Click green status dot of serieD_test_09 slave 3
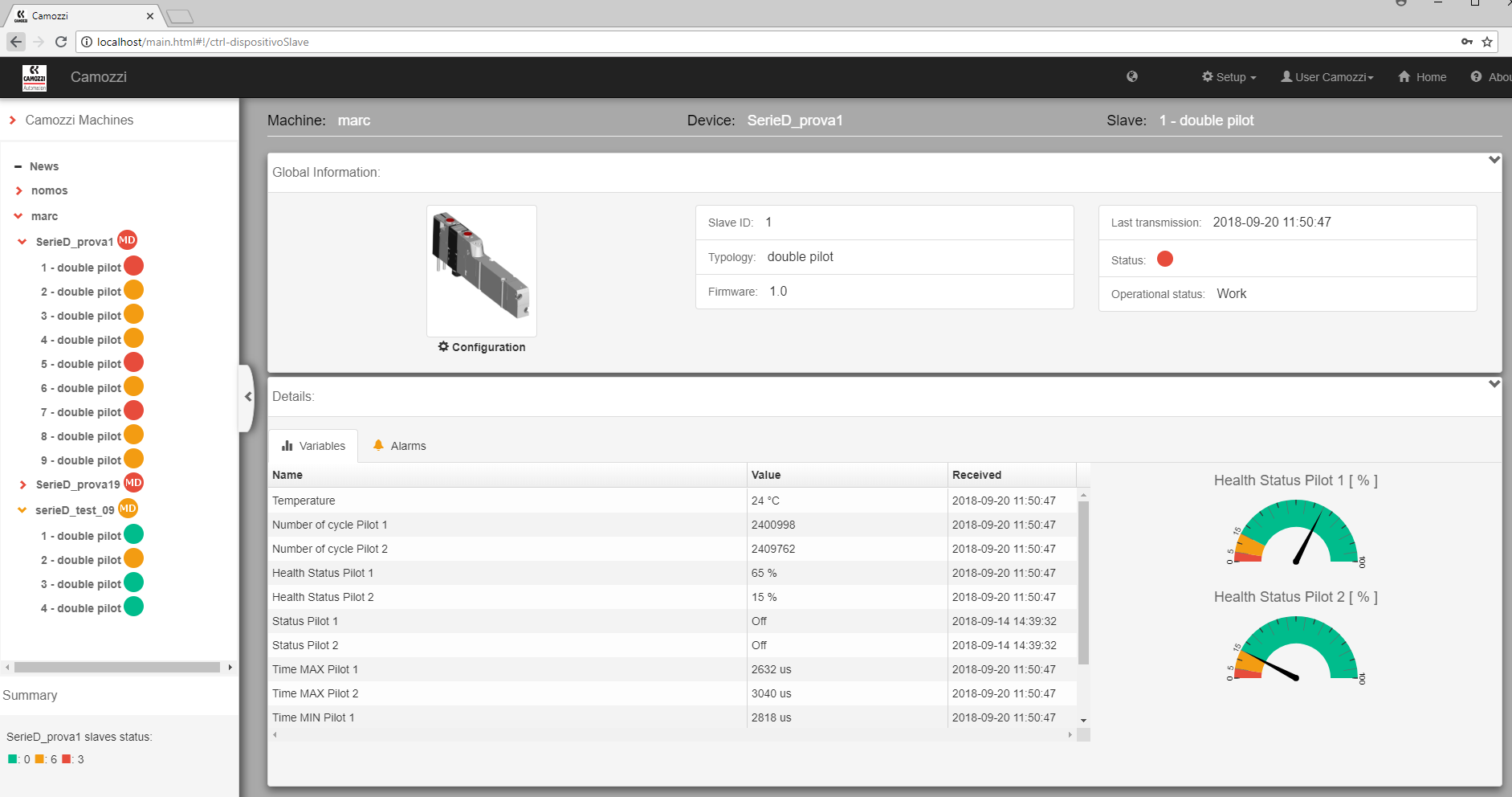Screen dimensions: 1512x797 point(134,582)
